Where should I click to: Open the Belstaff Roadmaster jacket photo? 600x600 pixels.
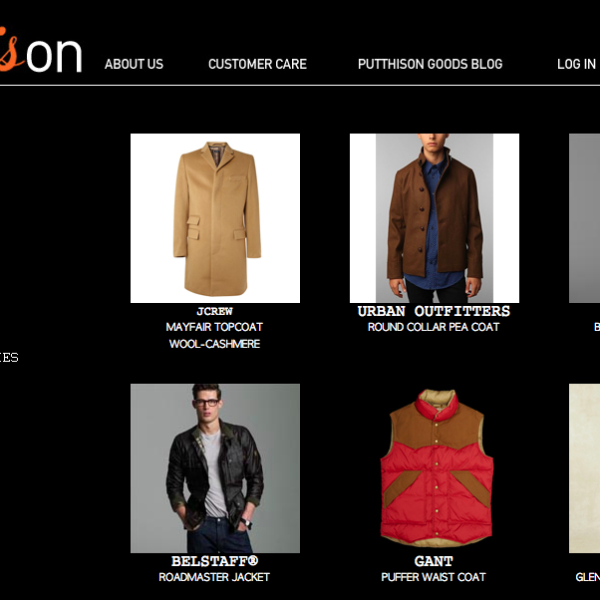click(x=215, y=468)
